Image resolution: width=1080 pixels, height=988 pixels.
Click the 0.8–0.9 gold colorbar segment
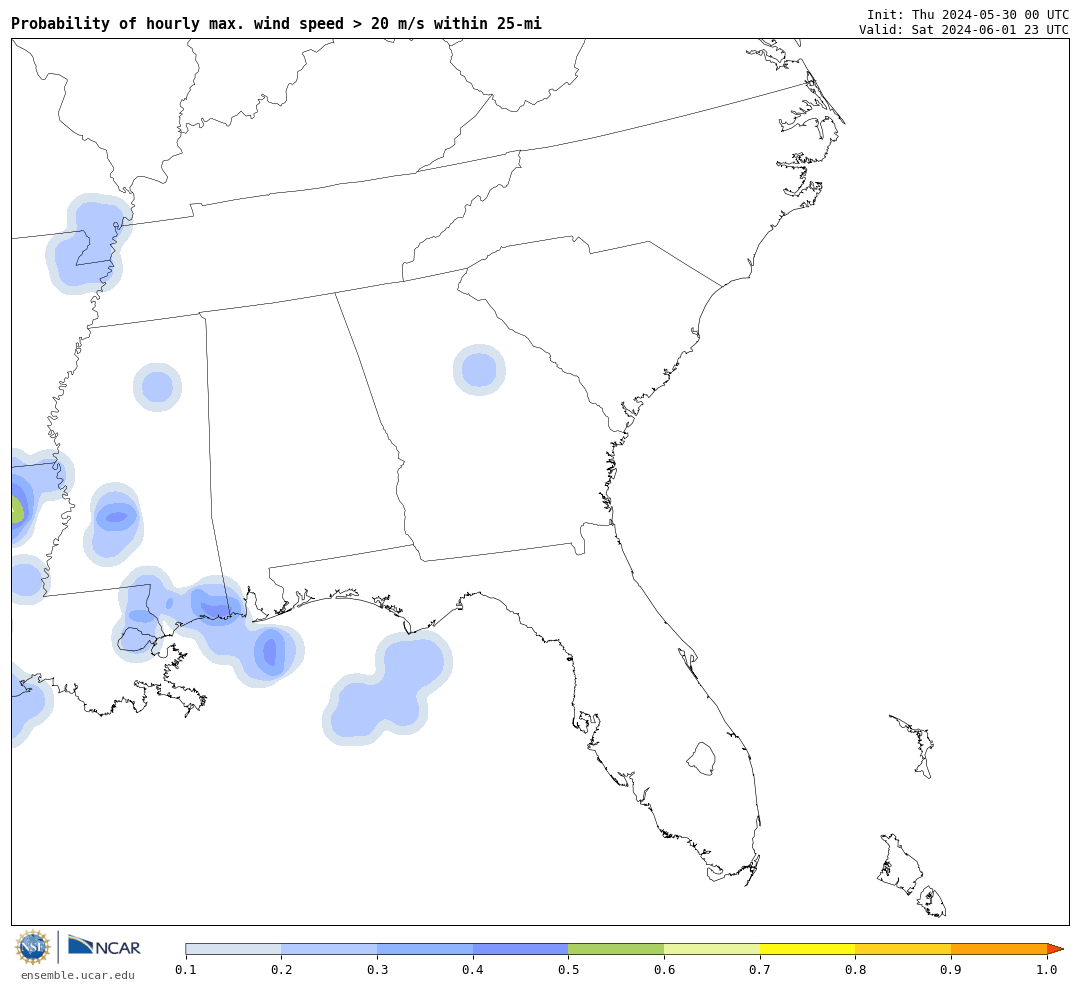point(903,949)
